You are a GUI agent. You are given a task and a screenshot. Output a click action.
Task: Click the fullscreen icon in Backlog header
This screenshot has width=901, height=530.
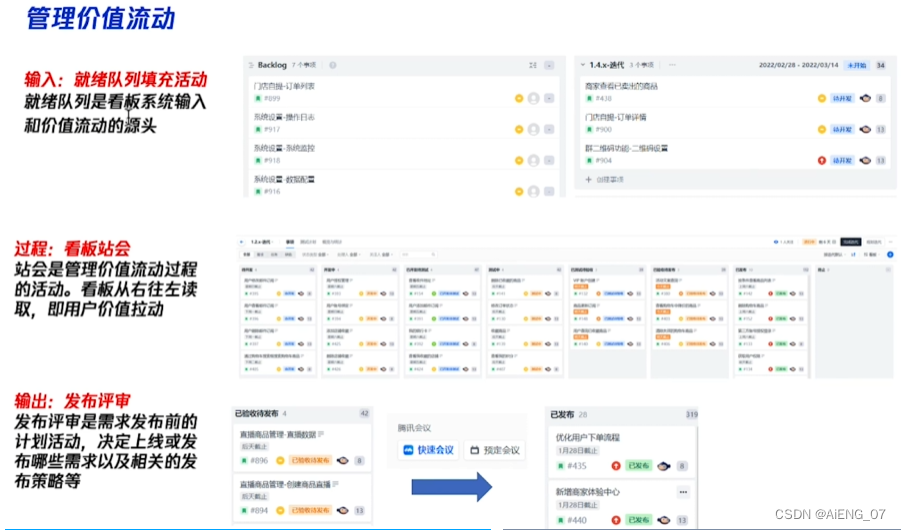coord(533,66)
